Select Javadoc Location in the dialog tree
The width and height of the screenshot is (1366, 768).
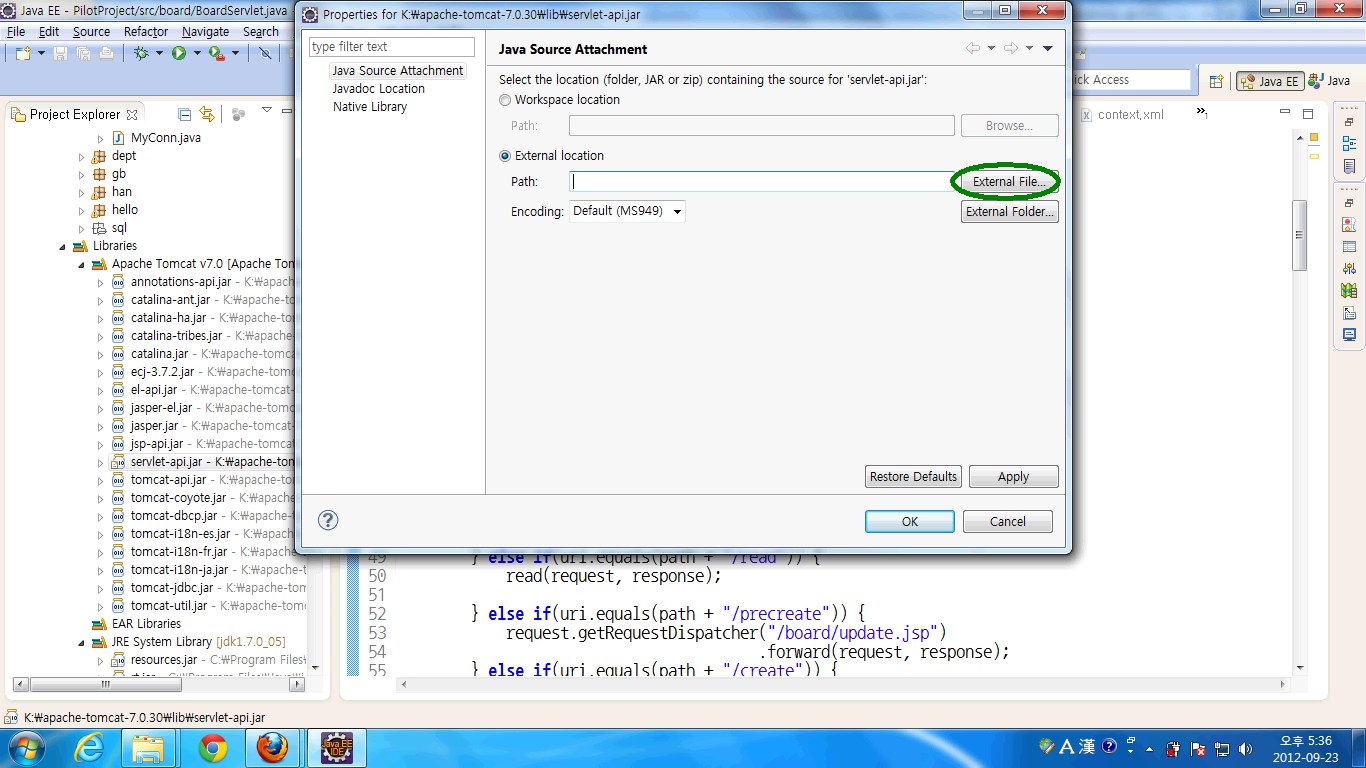[379, 89]
